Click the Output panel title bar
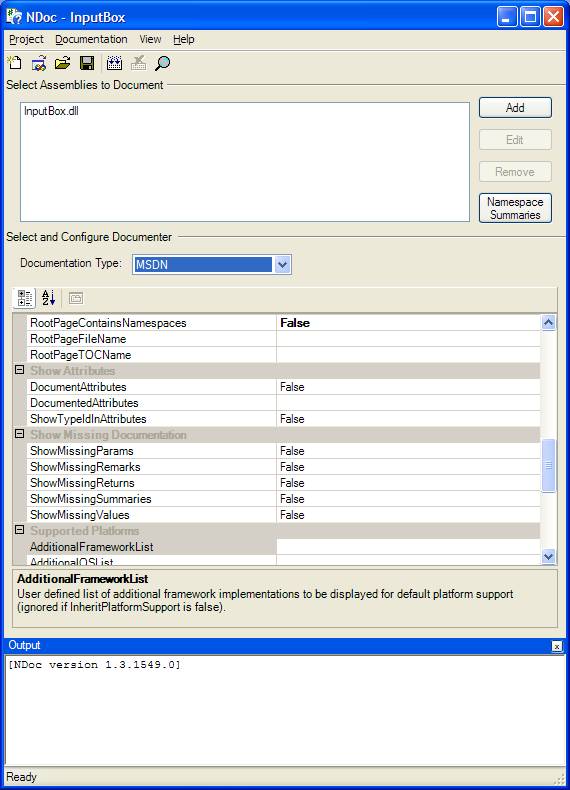Viewport: 570px width, 790px height. click(285, 645)
